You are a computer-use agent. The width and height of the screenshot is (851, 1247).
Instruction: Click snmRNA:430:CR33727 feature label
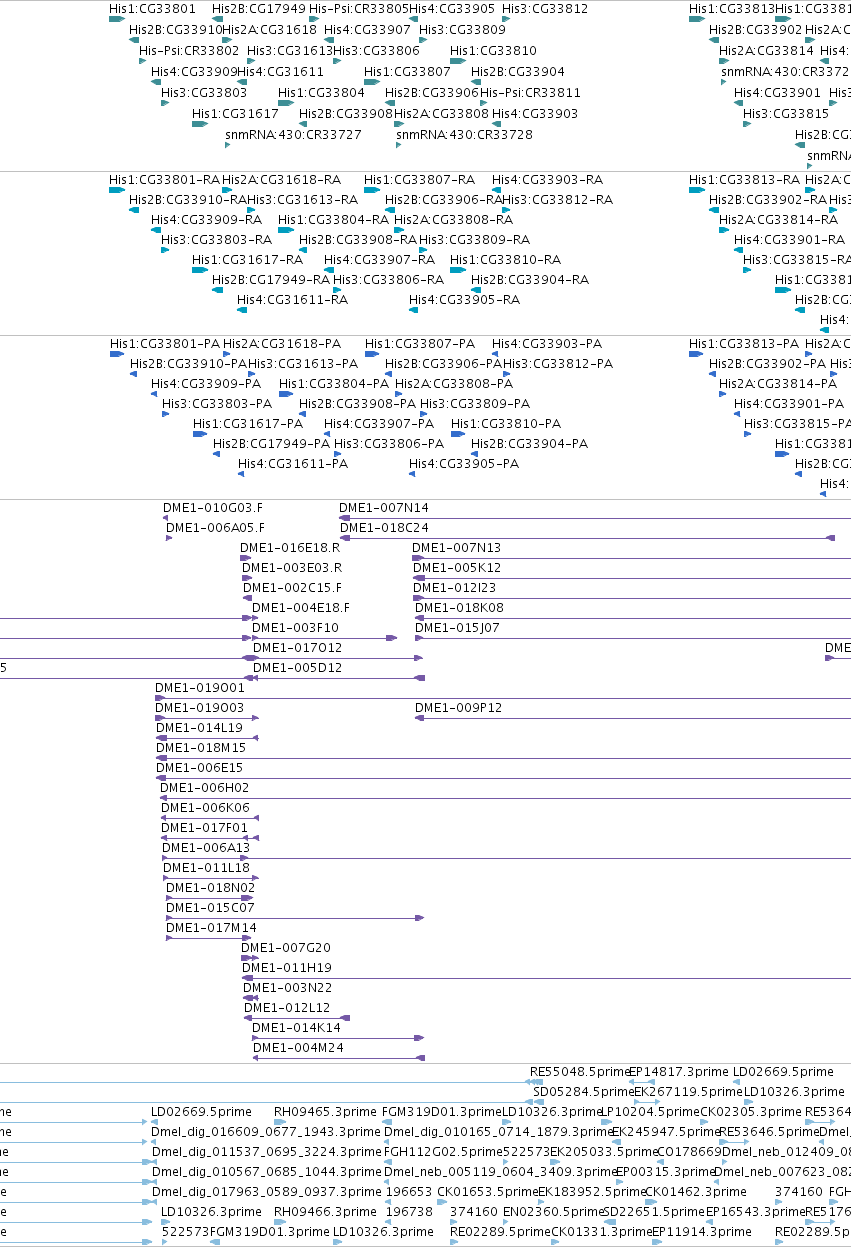coord(293,135)
